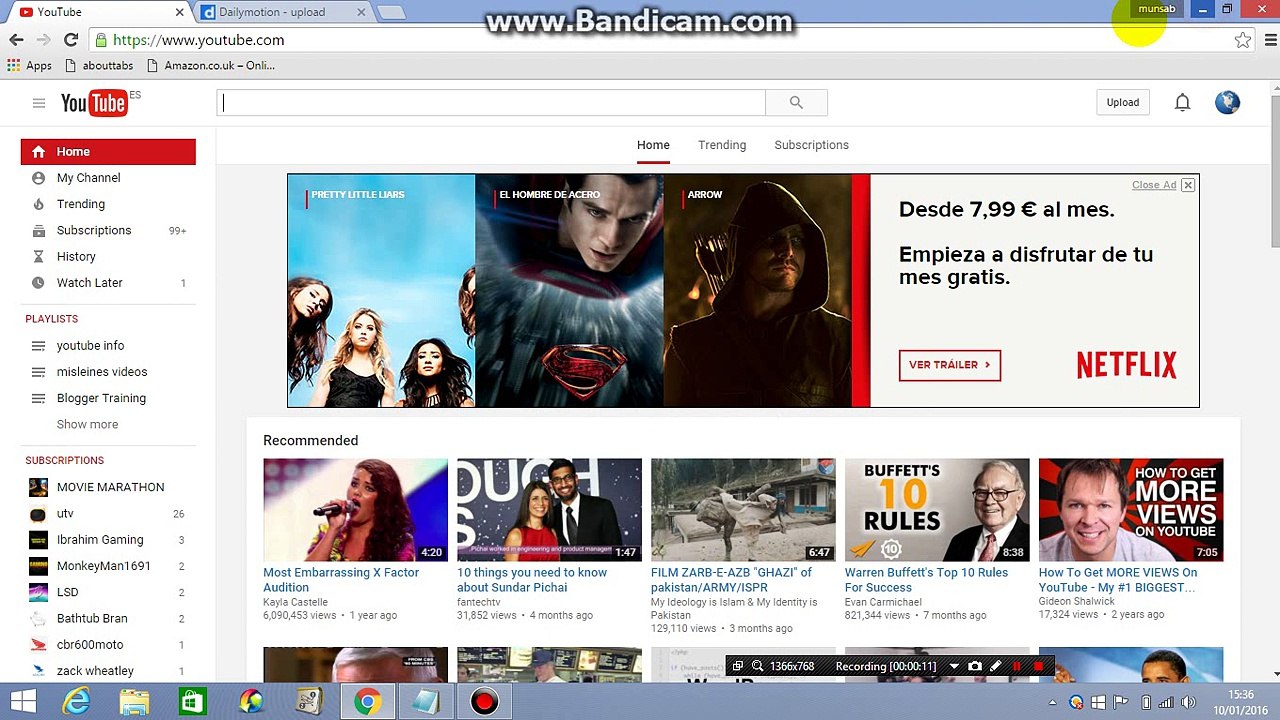1280x720 pixels.
Task: Open the YouTube hamburger guide menu
Action: (x=39, y=103)
